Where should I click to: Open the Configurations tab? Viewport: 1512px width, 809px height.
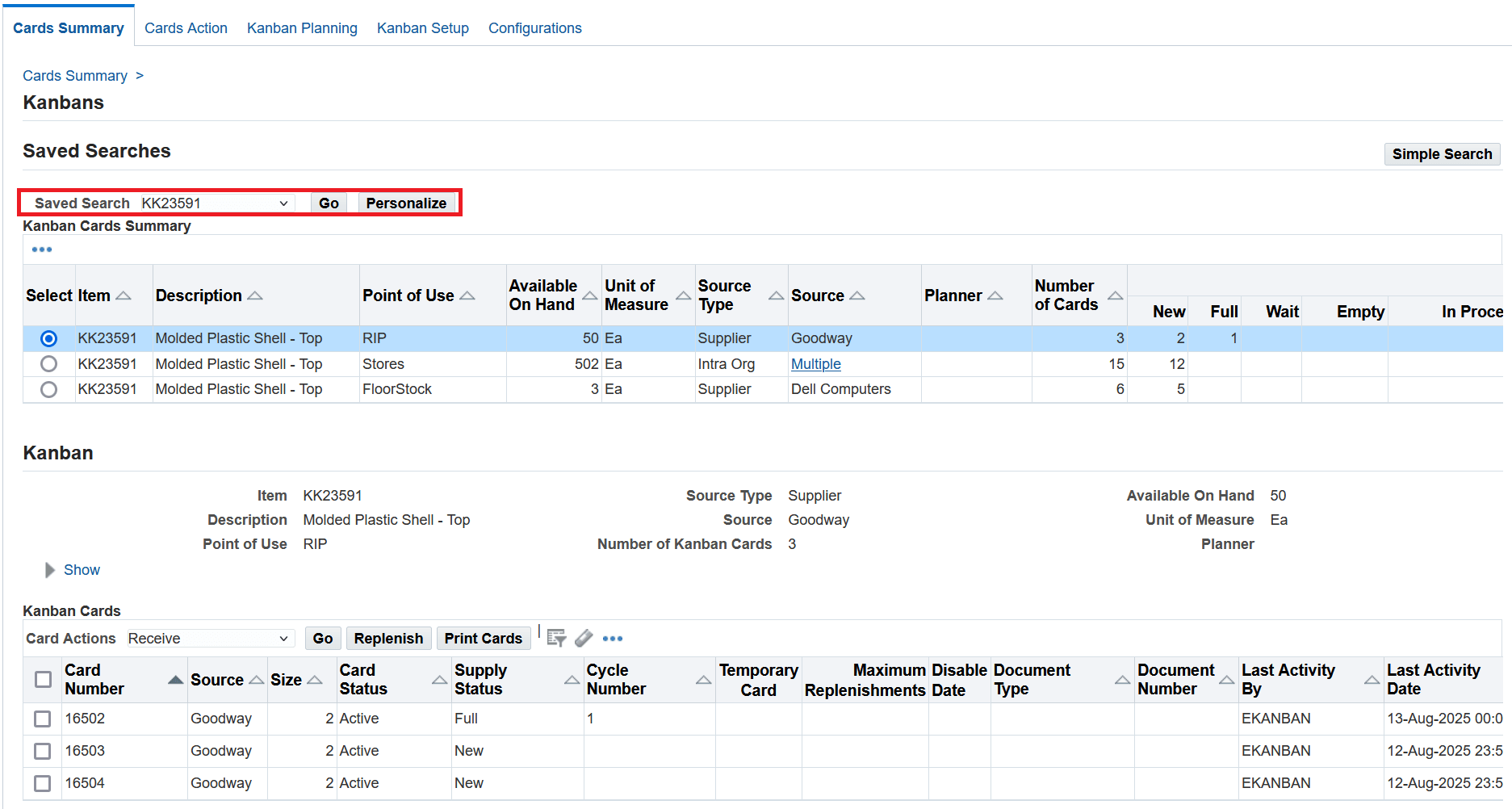pyautogui.click(x=534, y=28)
